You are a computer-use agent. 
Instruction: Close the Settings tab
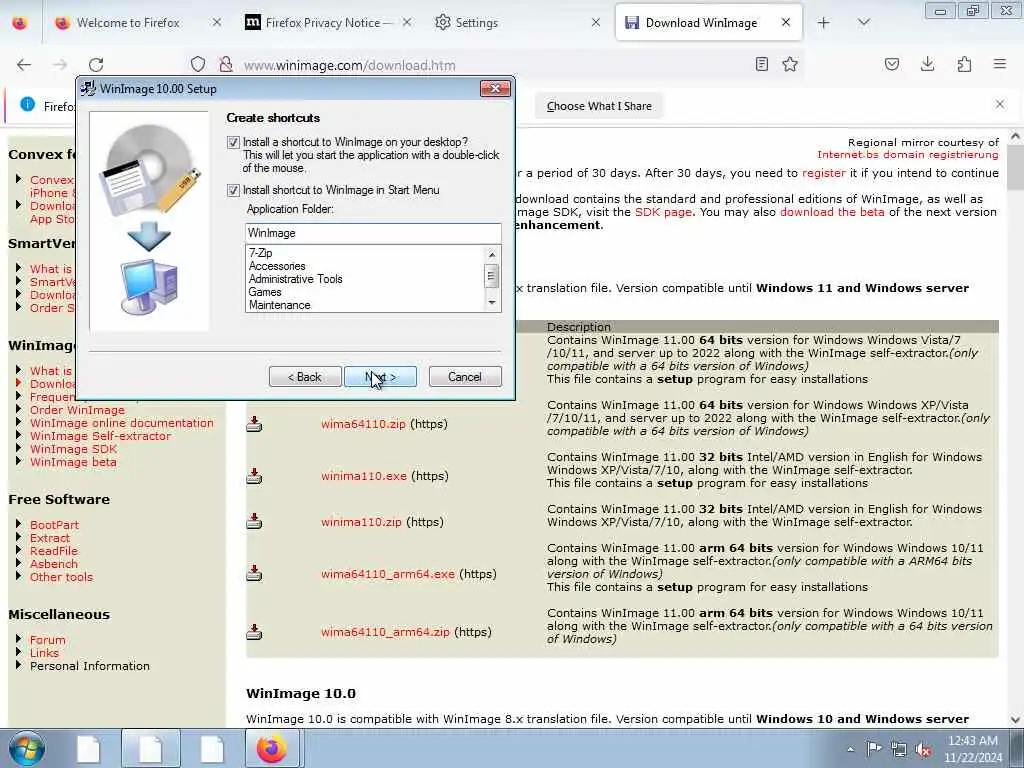596,23
